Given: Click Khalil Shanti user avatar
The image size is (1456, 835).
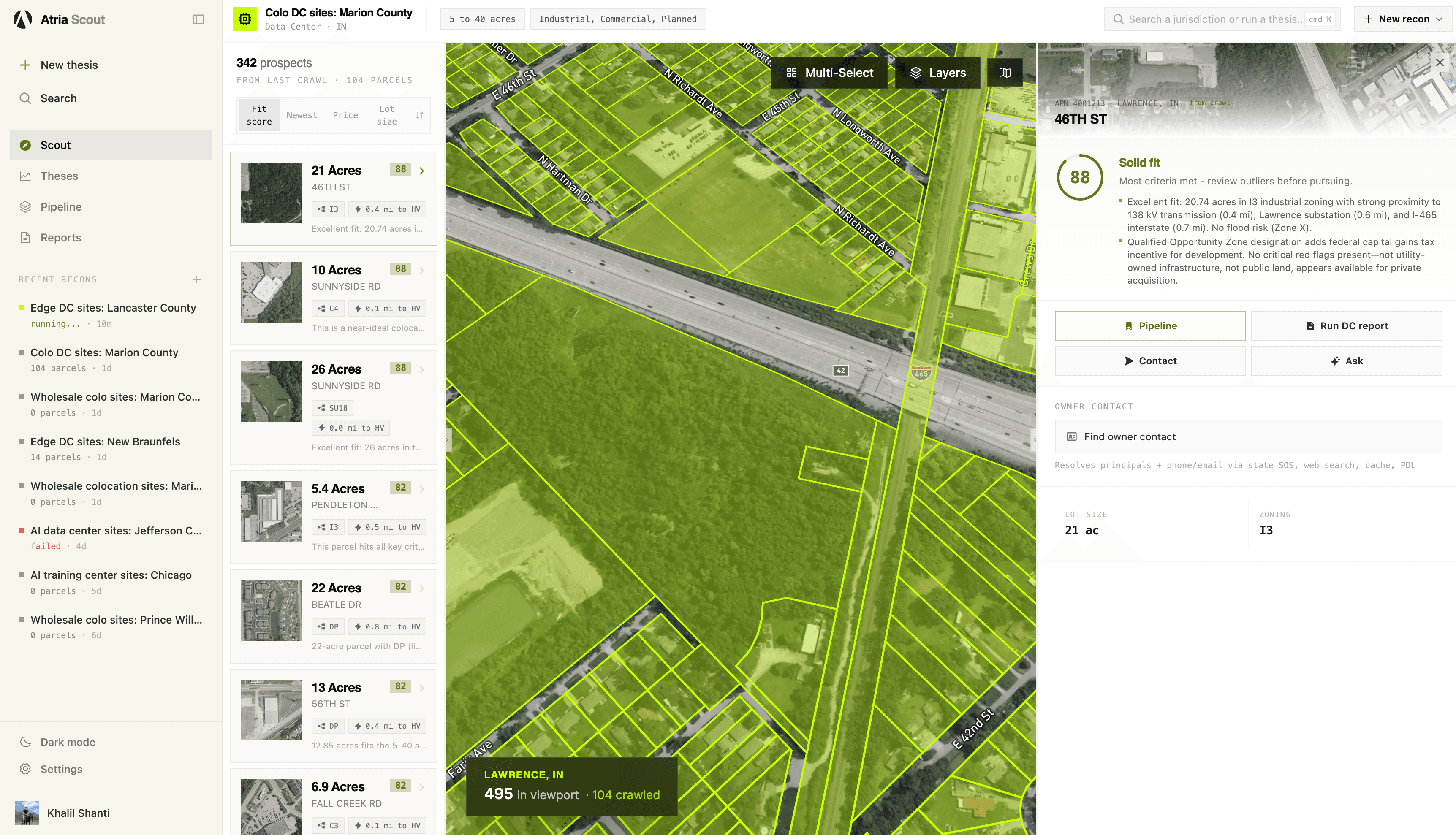Looking at the screenshot, I should point(27,813).
